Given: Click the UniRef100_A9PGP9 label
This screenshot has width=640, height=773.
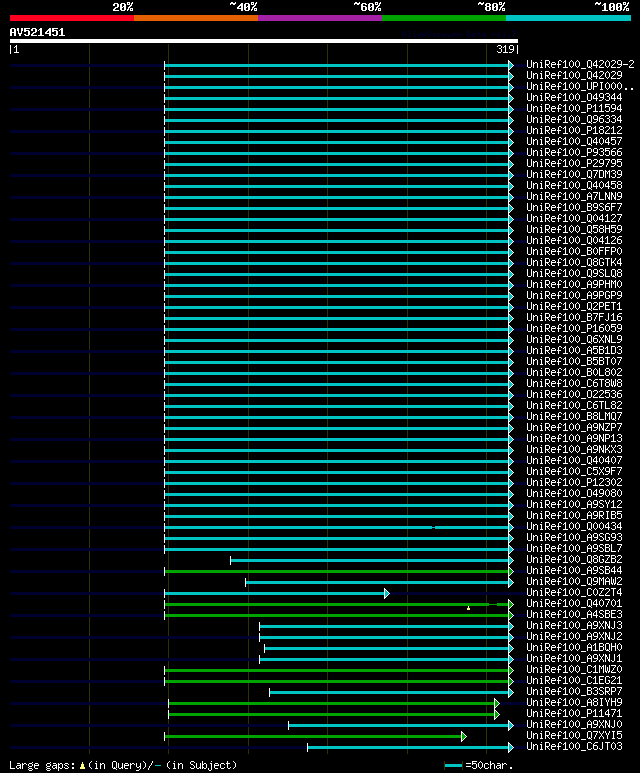Looking at the screenshot, I should (x=574, y=295).
